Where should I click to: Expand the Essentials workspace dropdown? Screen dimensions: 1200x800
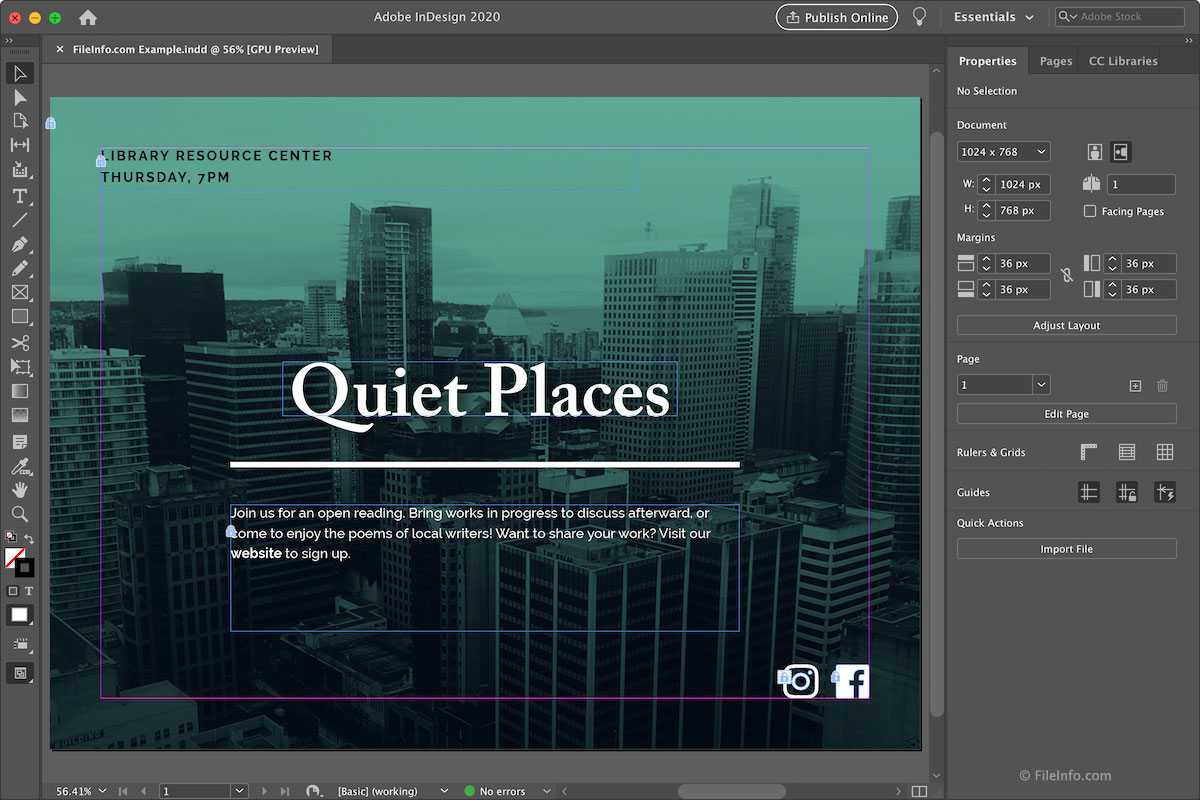(x=993, y=17)
